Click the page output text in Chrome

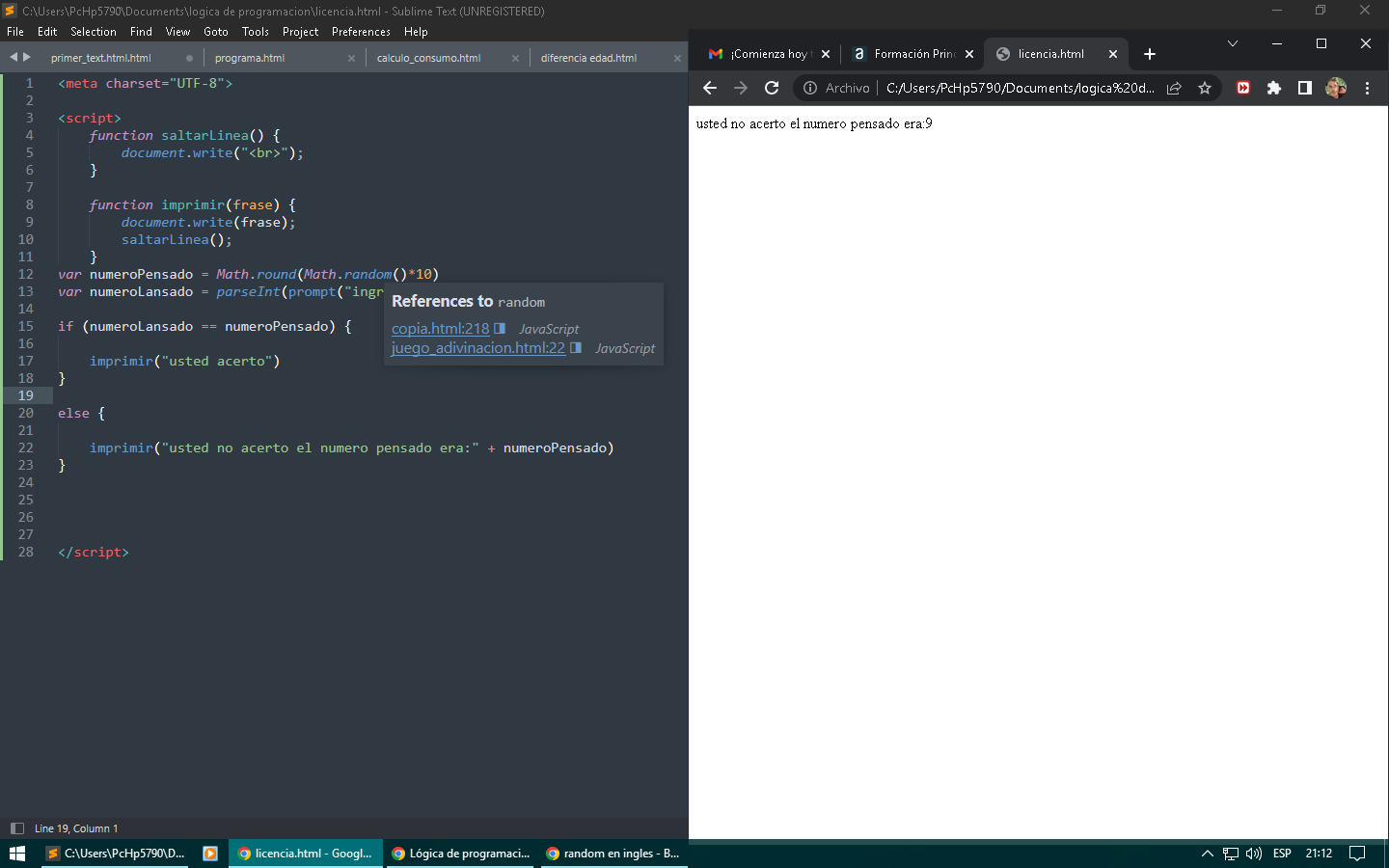814,123
